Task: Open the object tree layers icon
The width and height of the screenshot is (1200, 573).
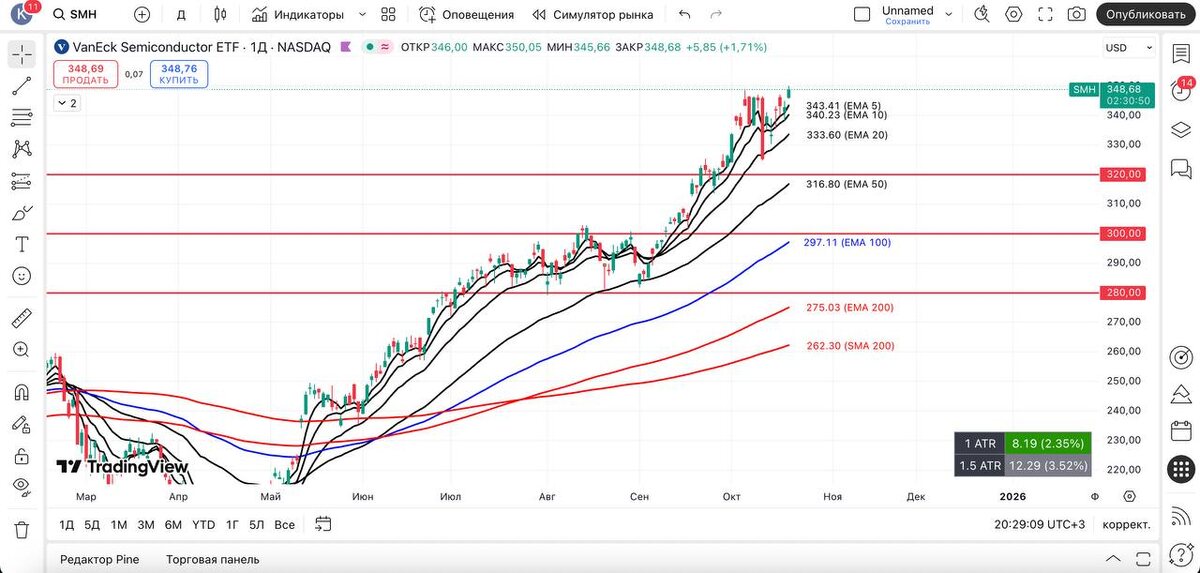Action: click(x=1181, y=130)
